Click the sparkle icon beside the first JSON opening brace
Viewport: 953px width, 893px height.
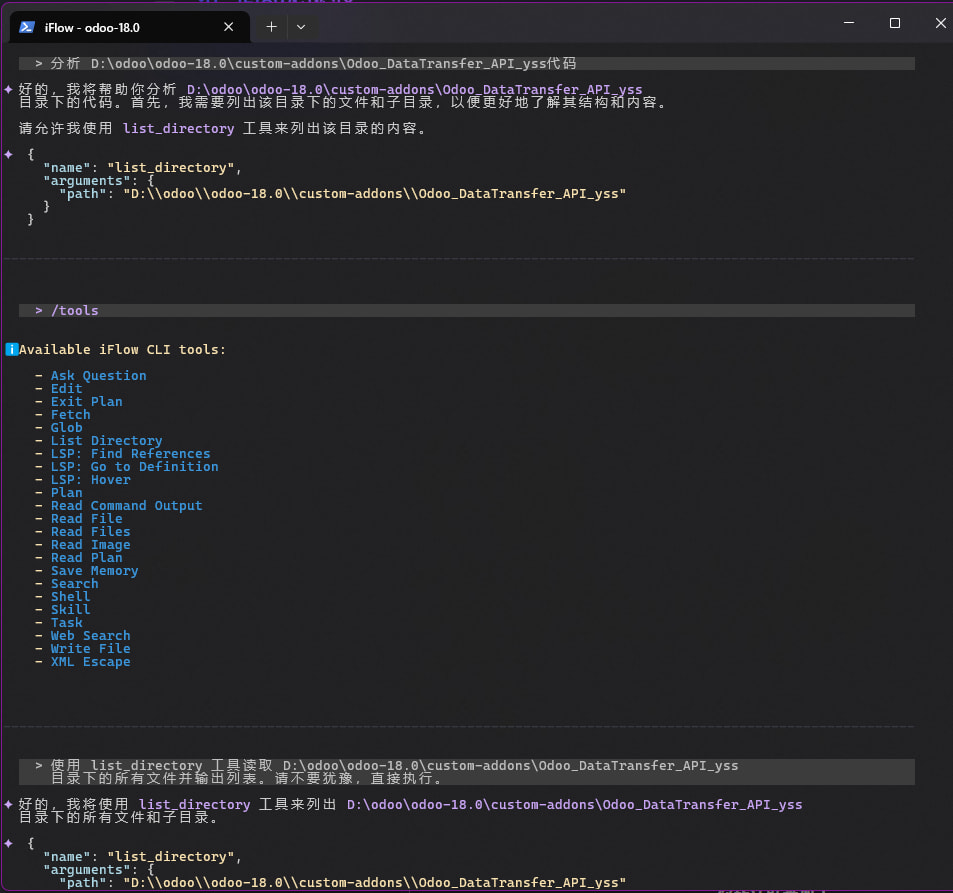tap(8, 155)
